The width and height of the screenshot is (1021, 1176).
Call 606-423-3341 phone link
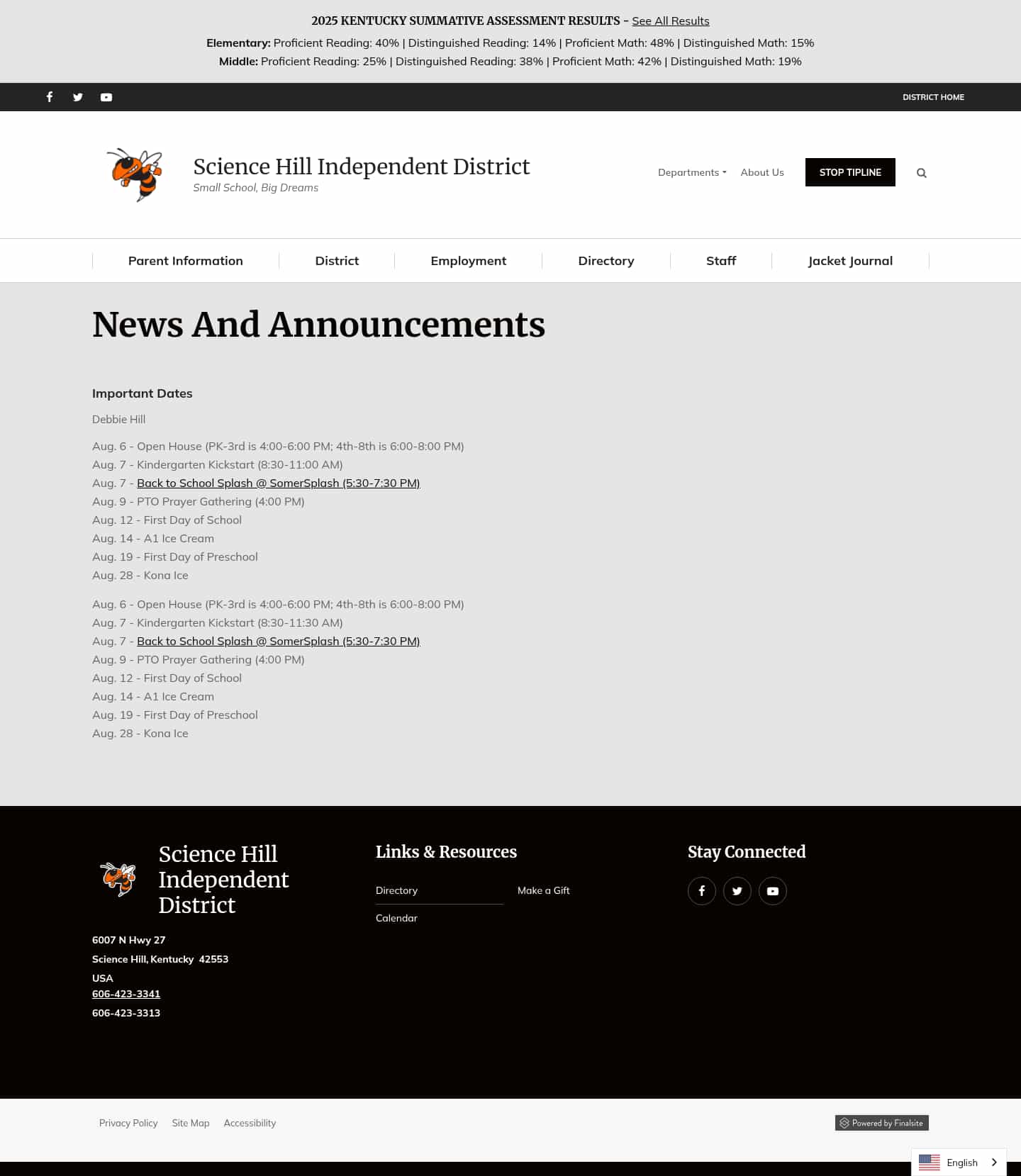(126, 994)
